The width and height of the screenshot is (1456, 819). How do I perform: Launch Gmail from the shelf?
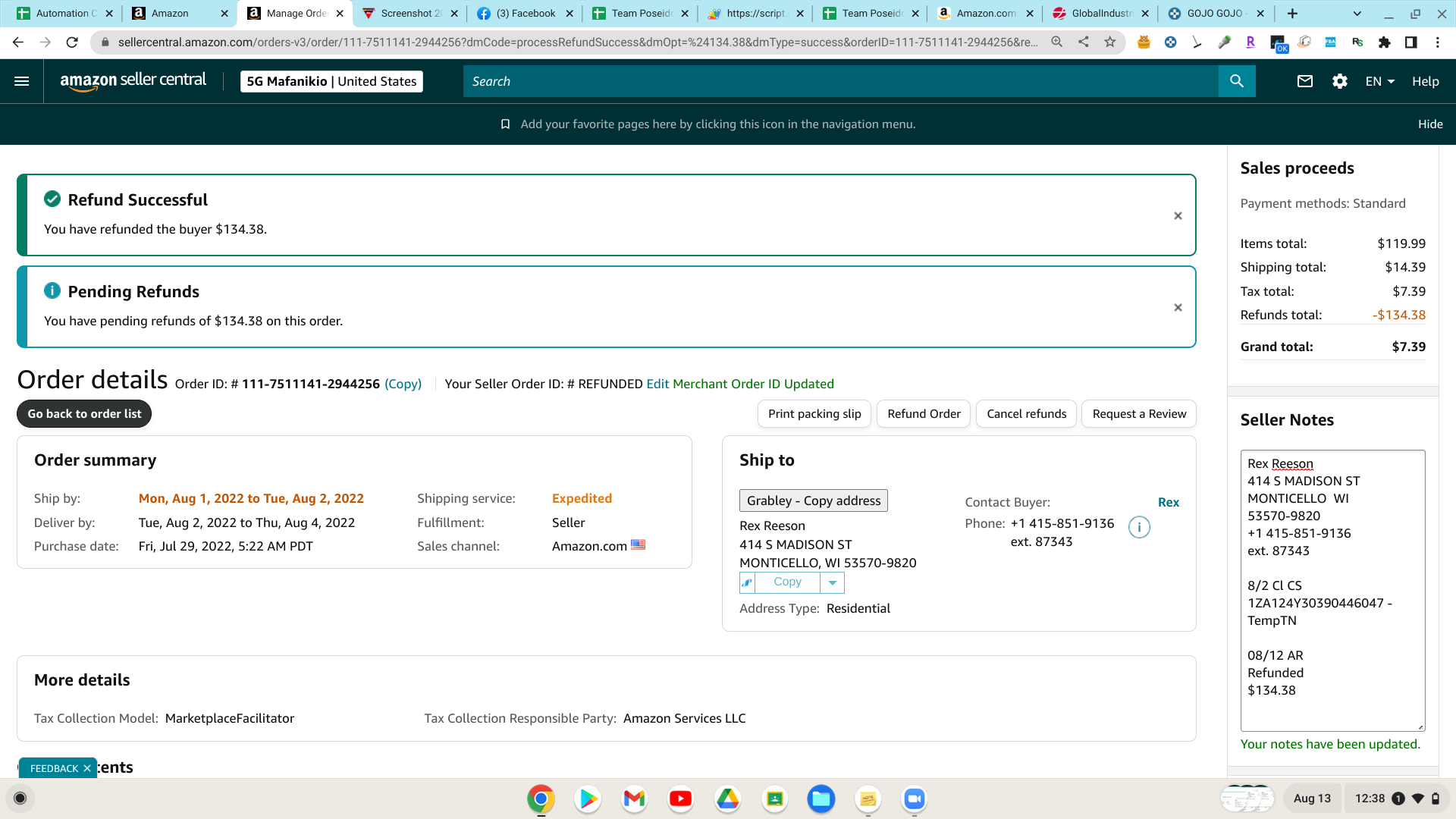(634, 799)
